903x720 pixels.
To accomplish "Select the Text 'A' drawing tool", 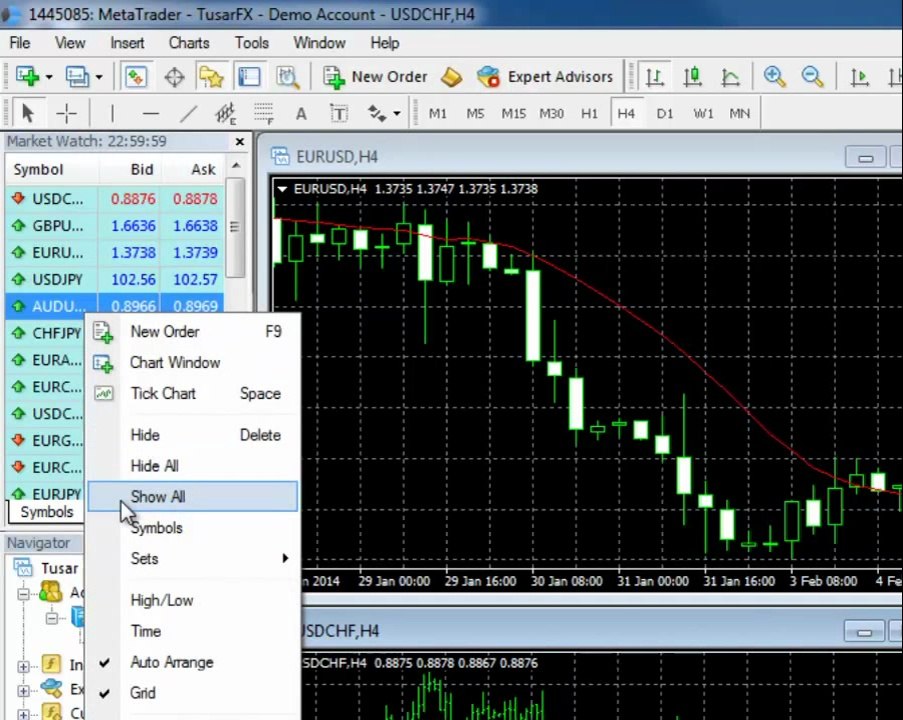I will (301, 113).
